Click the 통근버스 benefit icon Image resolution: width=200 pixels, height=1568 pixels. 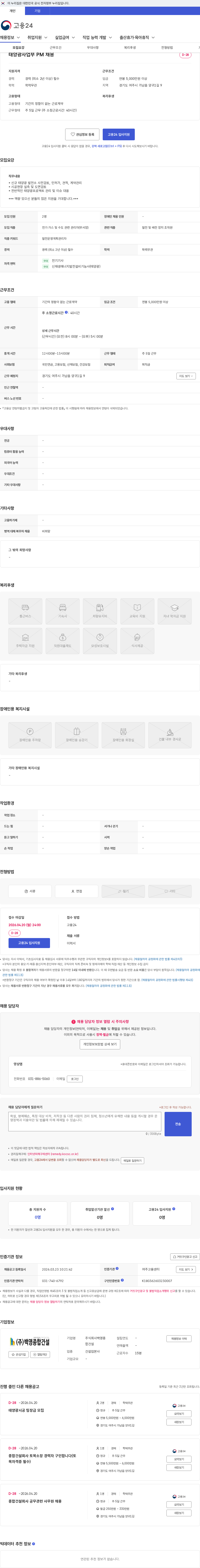26,611
